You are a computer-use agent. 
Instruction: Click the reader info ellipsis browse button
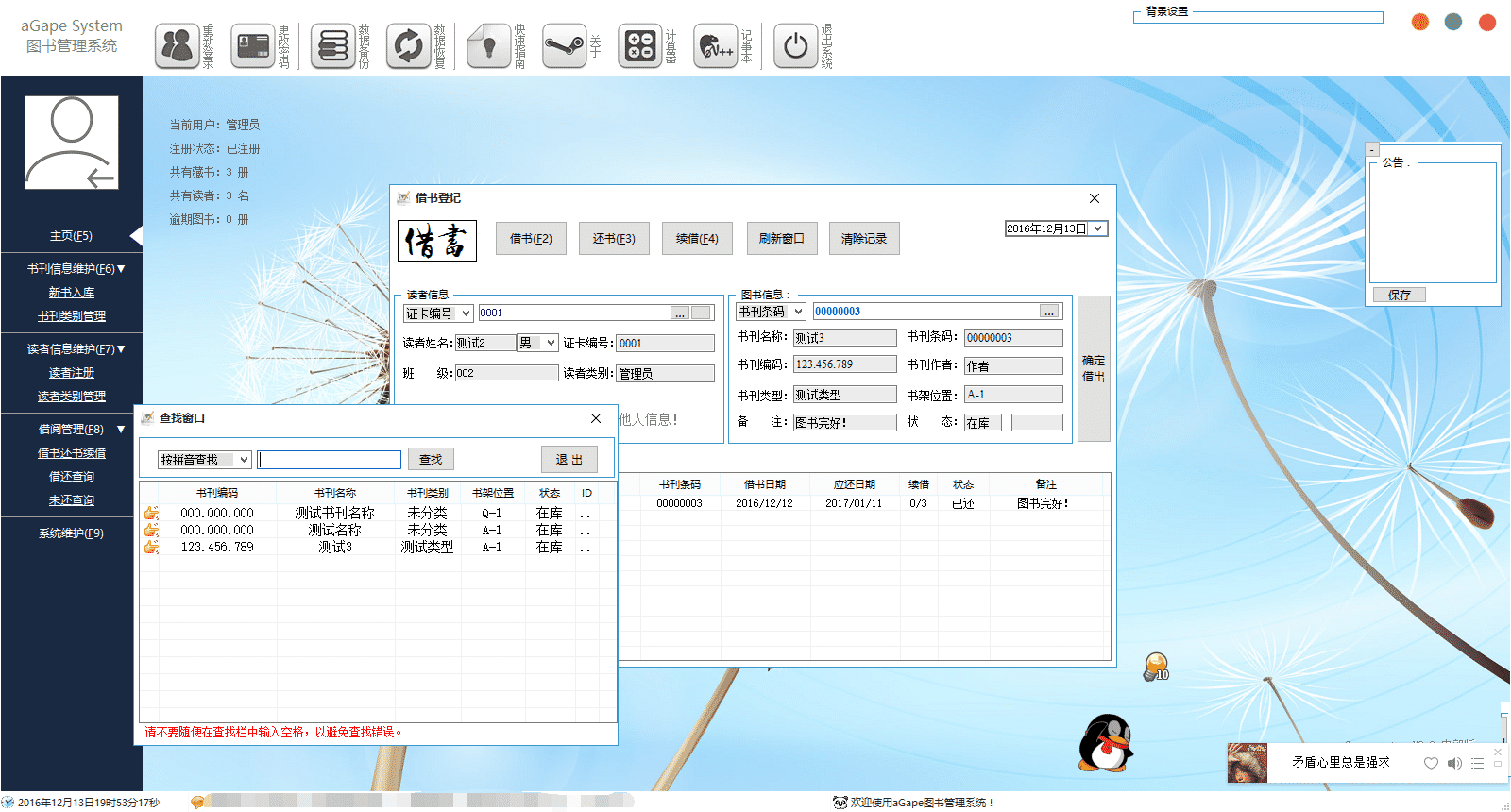(x=680, y=313)
